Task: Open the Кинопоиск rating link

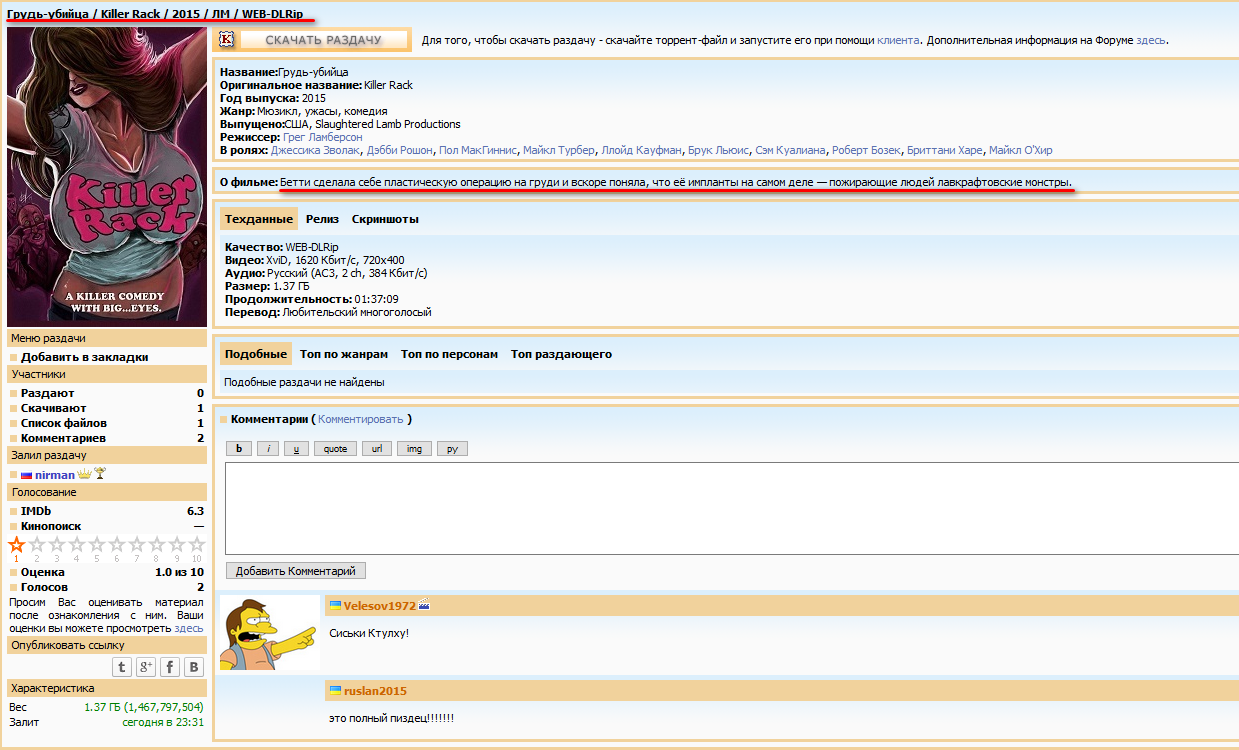Action: click(51, 526)
